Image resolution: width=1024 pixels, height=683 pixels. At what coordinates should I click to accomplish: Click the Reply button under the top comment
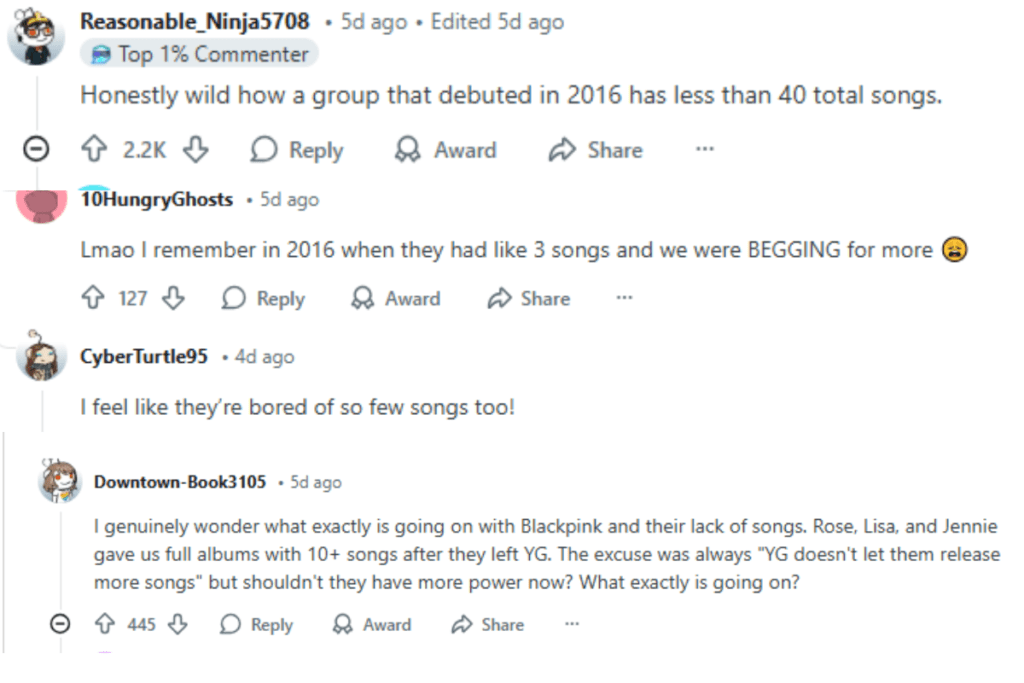(x=296, y=149)
